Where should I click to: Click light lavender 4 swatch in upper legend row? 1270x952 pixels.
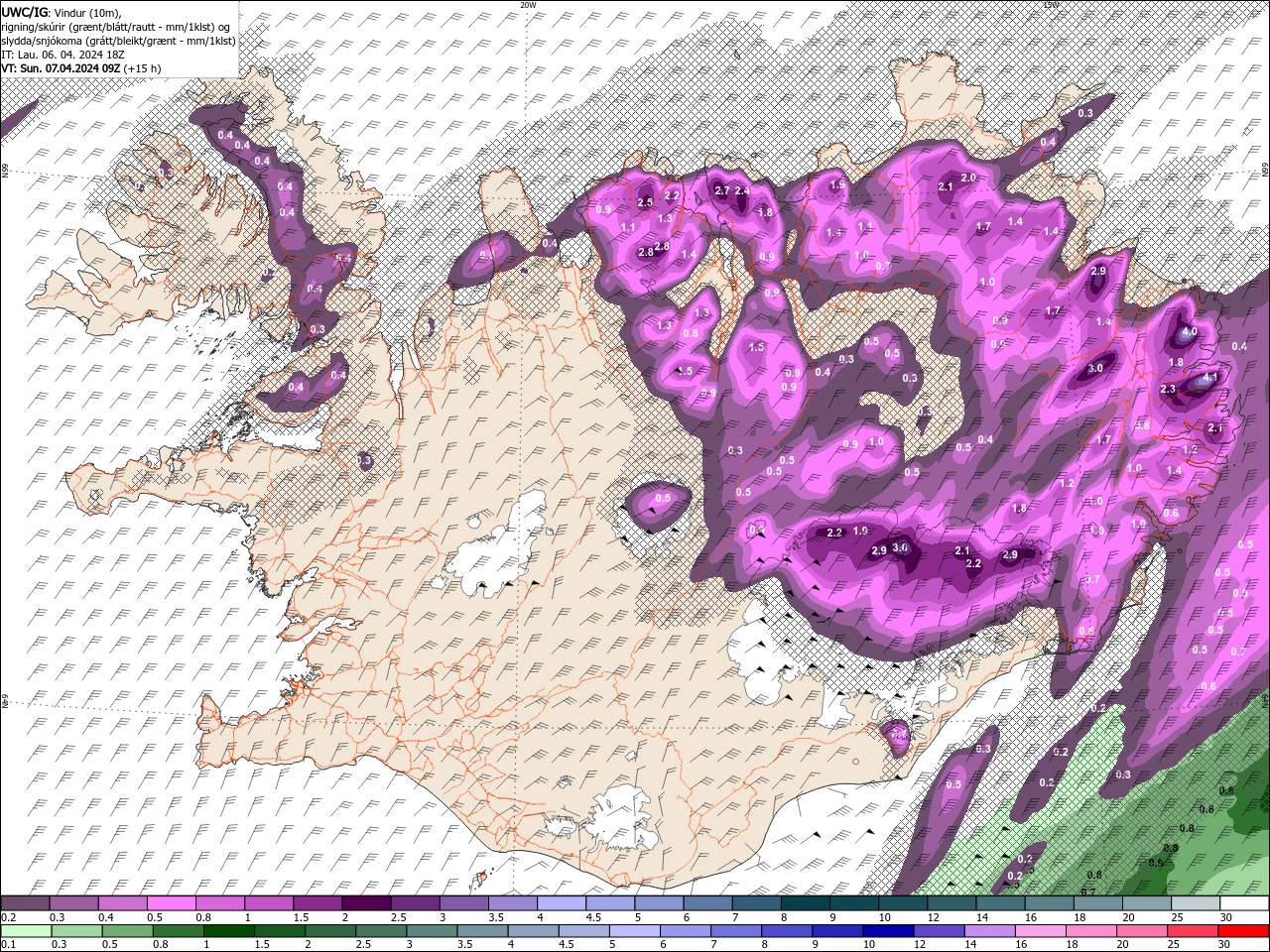pyautogui.click(x=561, y=903)
